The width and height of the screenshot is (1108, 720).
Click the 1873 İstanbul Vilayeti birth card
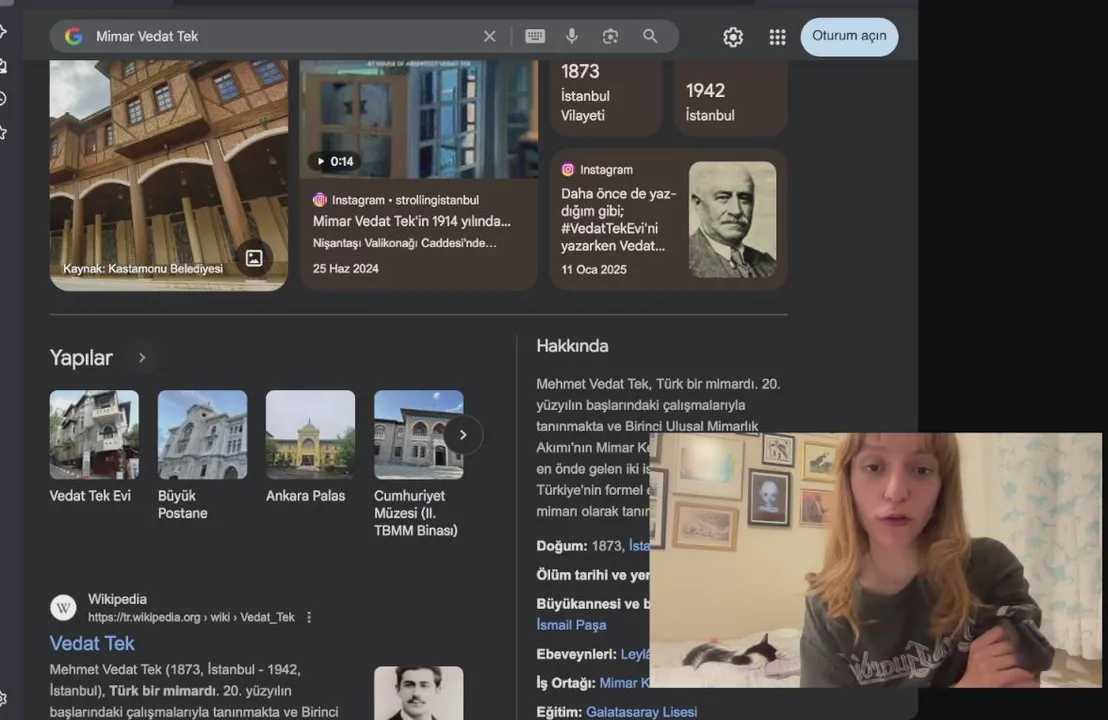coord(606,96)
